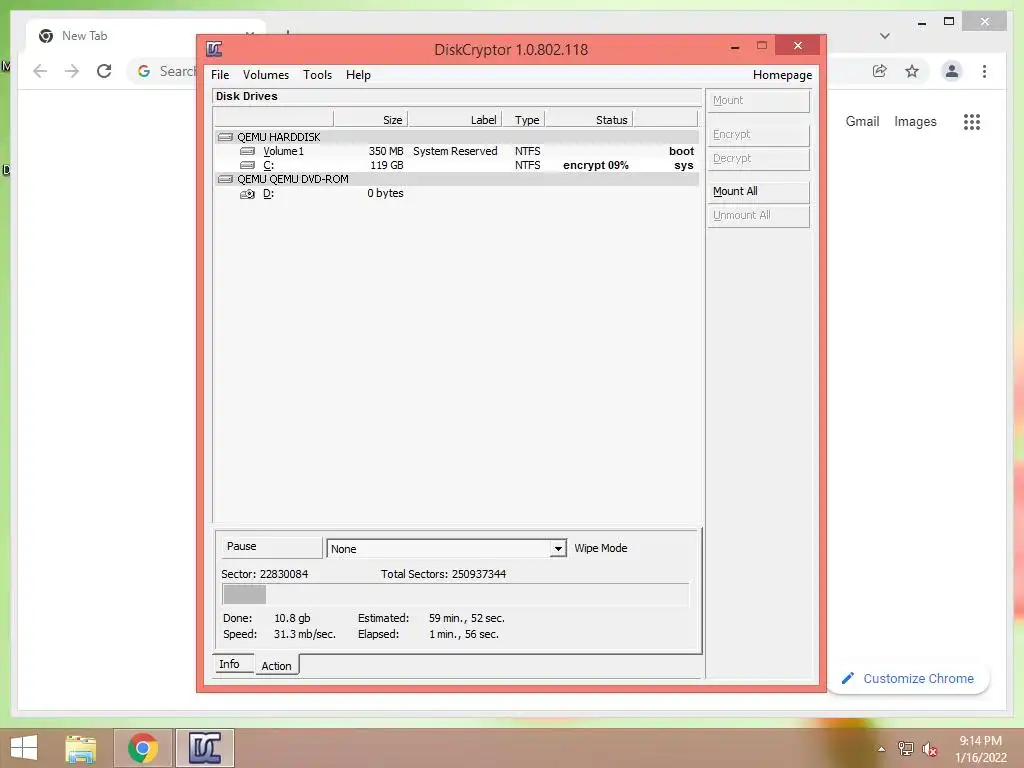
Task: Click Customize Chrome button
Action: tap(908, 679)
